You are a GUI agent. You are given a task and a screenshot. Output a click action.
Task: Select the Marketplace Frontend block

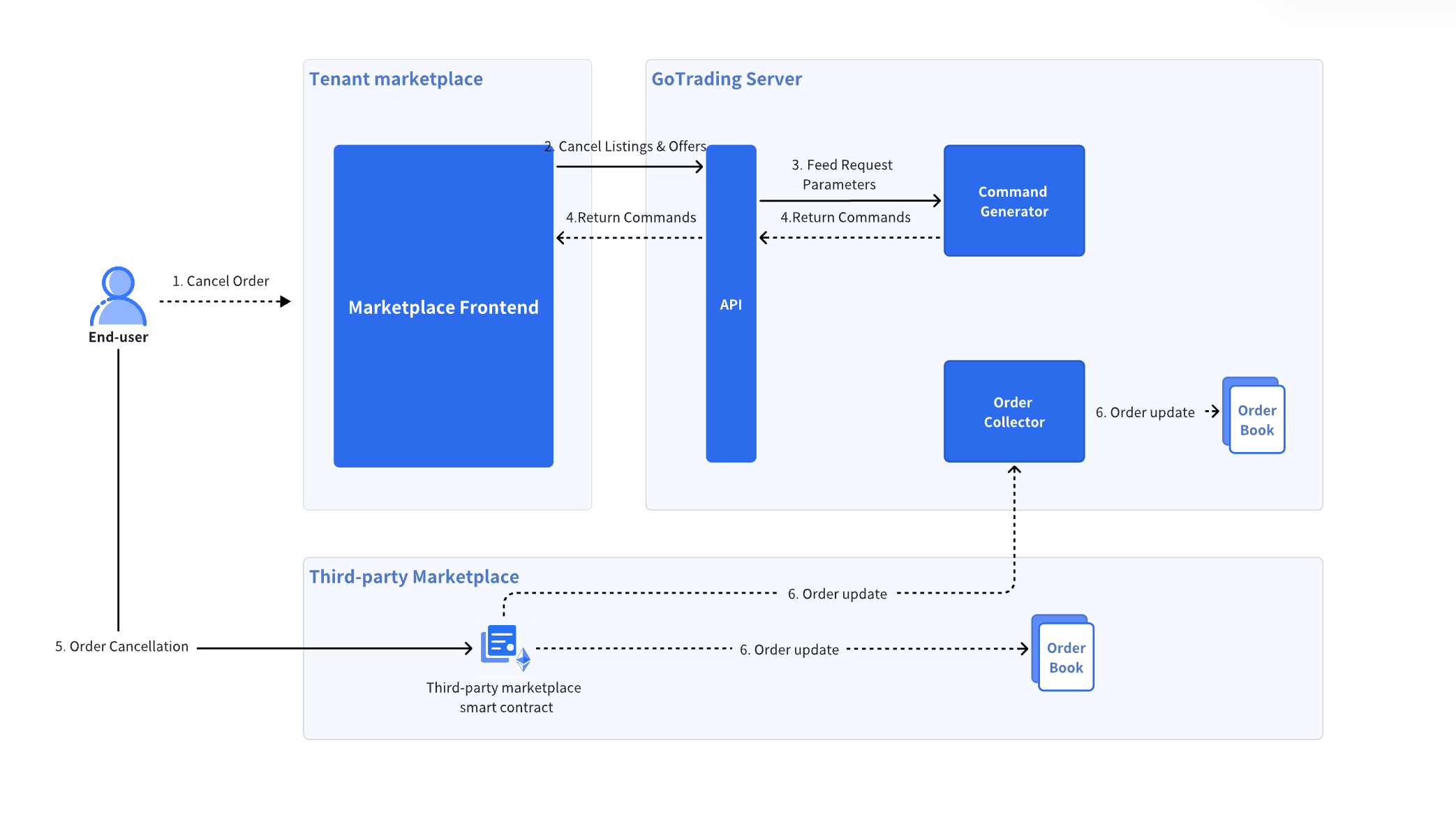coord(443,306)
